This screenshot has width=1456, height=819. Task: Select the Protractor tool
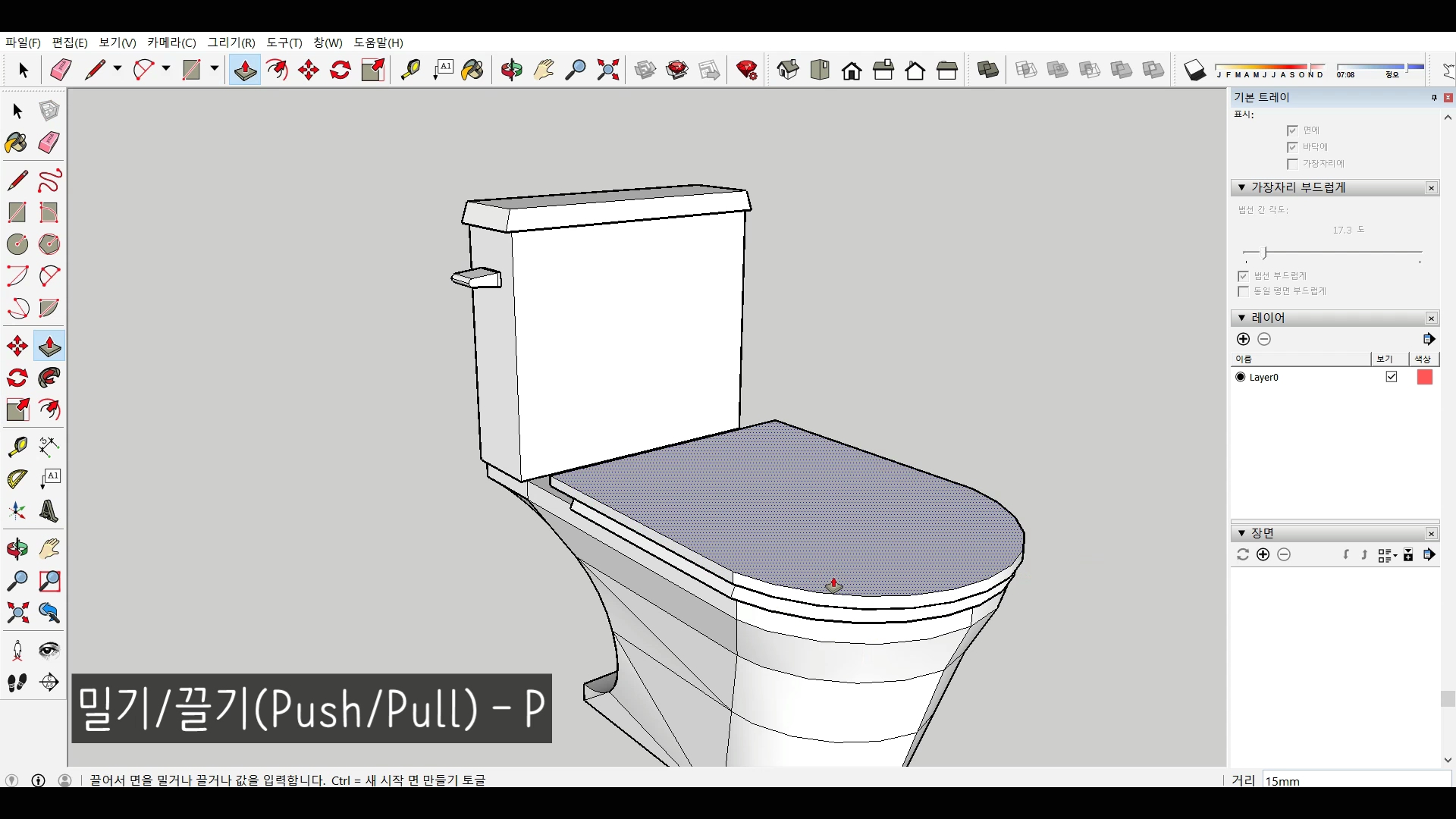pyautogui.click(x=17, y=479)
